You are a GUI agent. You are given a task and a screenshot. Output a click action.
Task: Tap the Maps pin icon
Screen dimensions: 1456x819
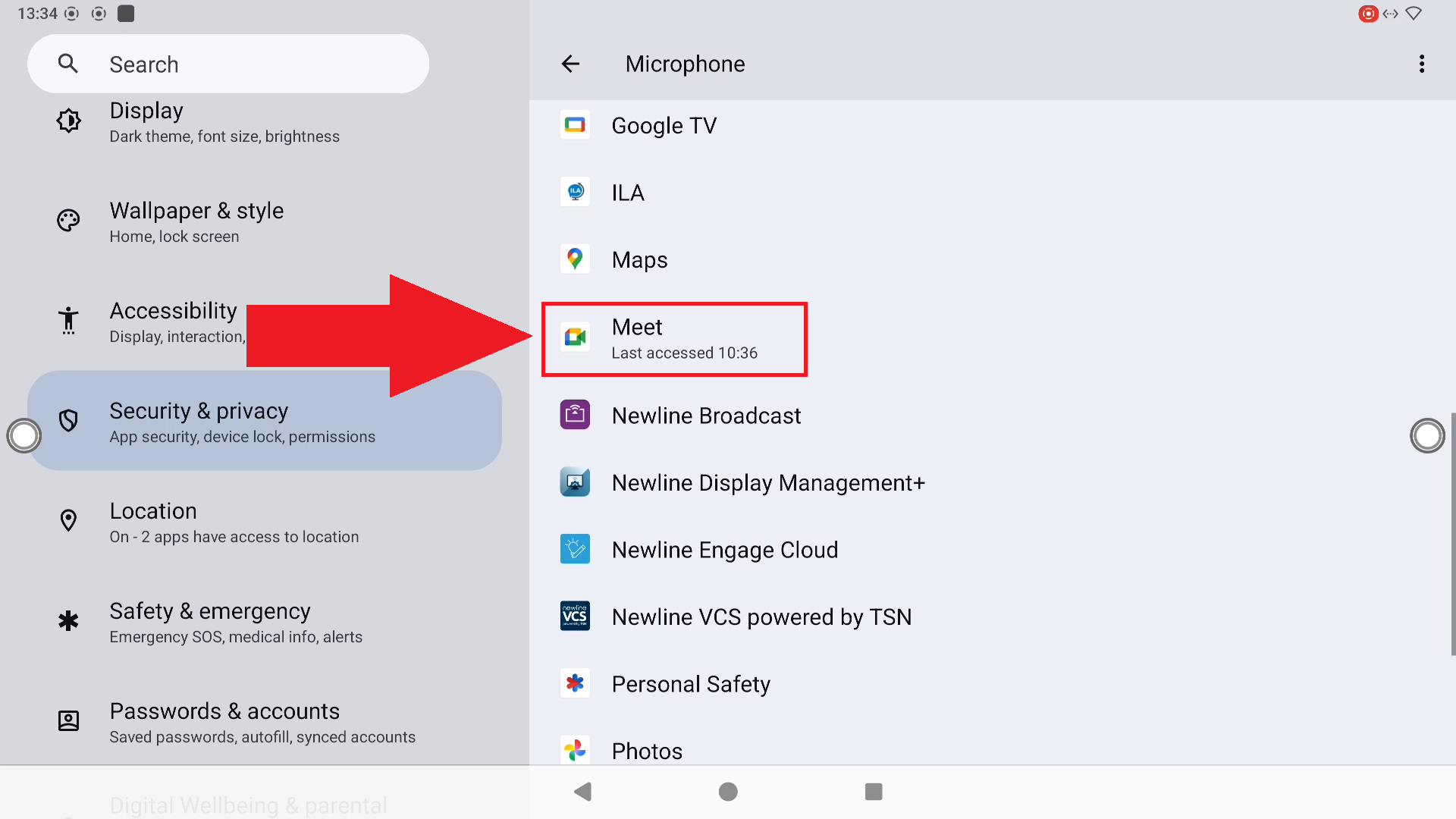(x=575, y=259)
